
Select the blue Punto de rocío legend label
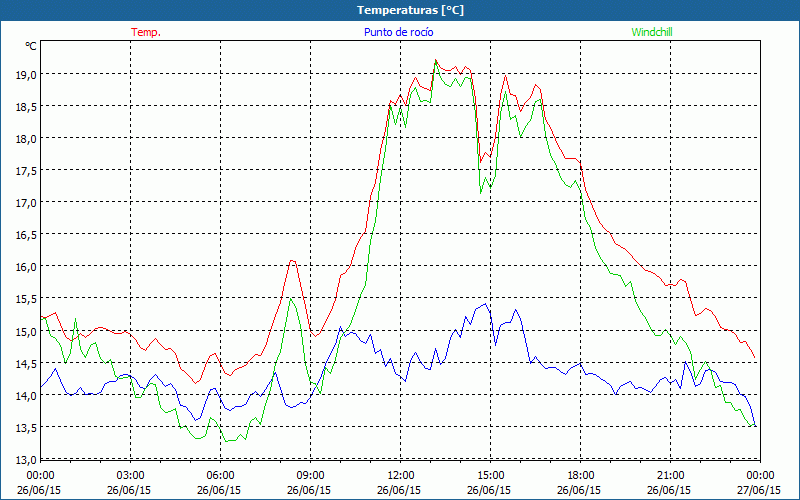click(x=398, y=32)
